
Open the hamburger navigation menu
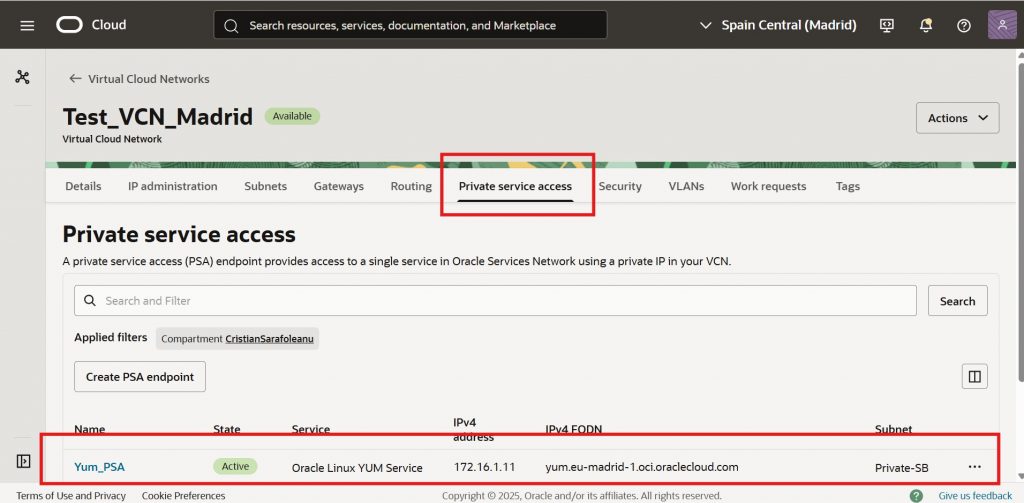pos(27,25)
